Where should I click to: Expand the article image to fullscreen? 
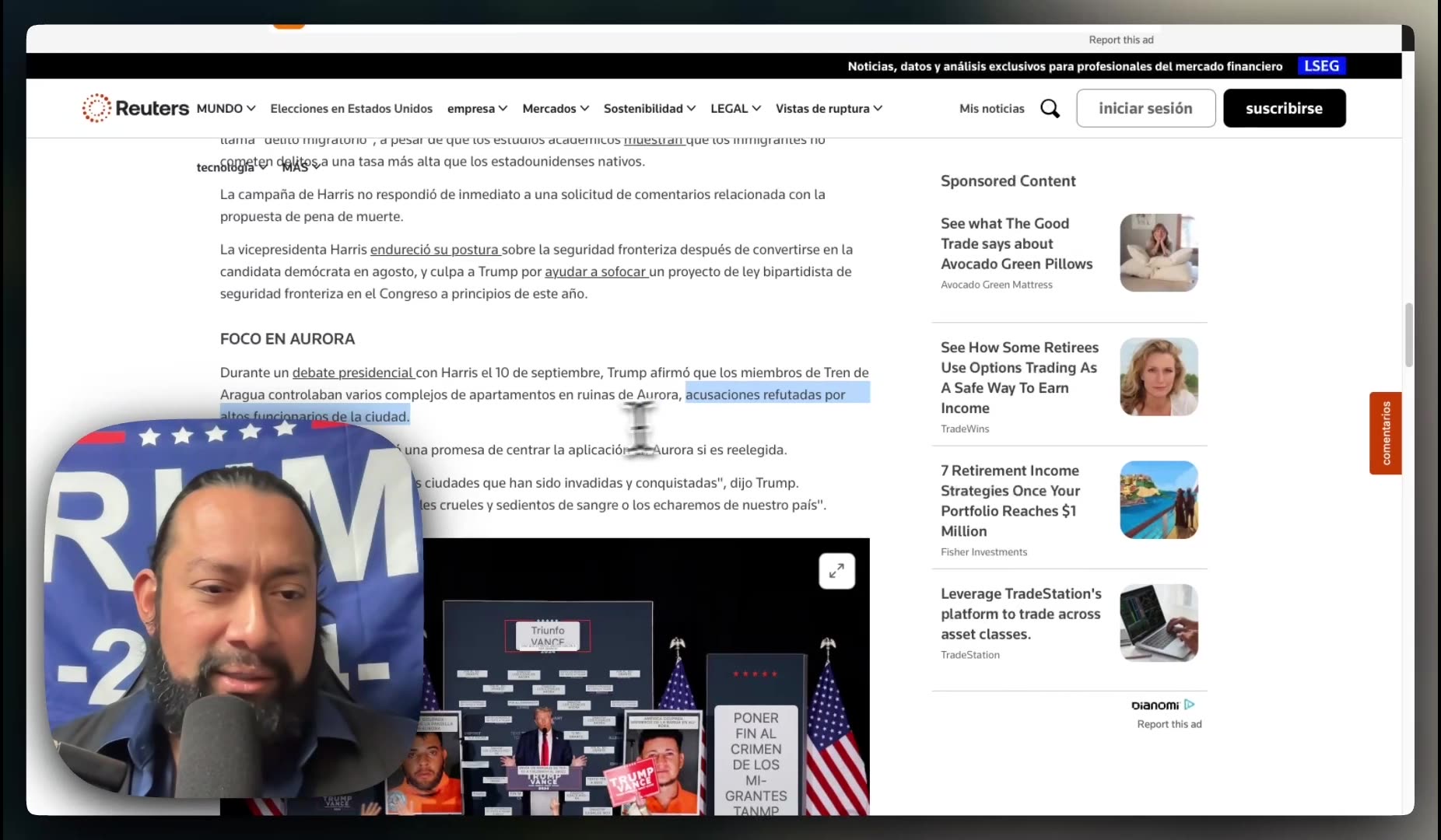(x=836, y=571)
